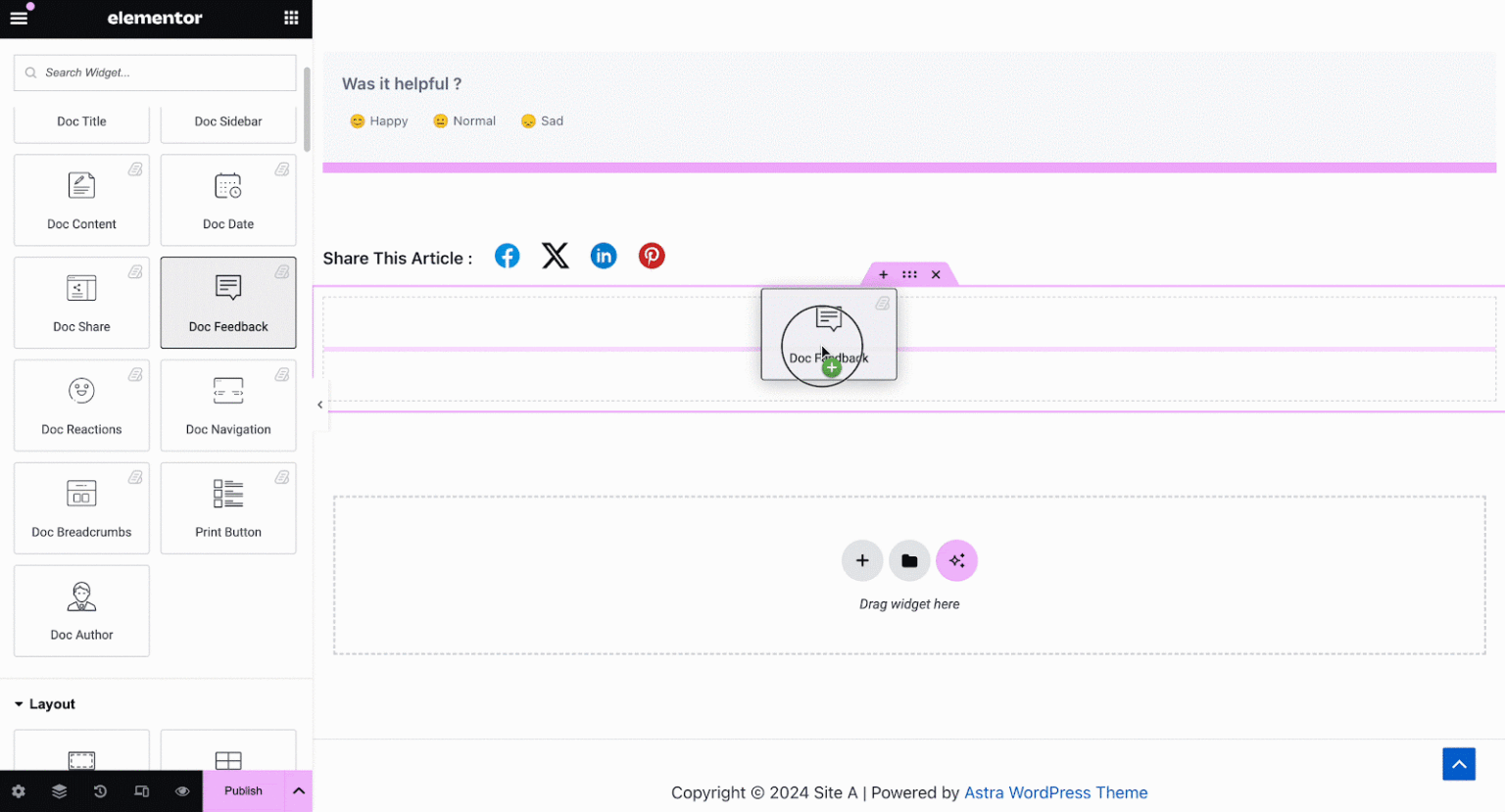This screenshot has height=812, width=1505.
Task: Collapse the left widget panel arrow
Action: tap(319, 404)
